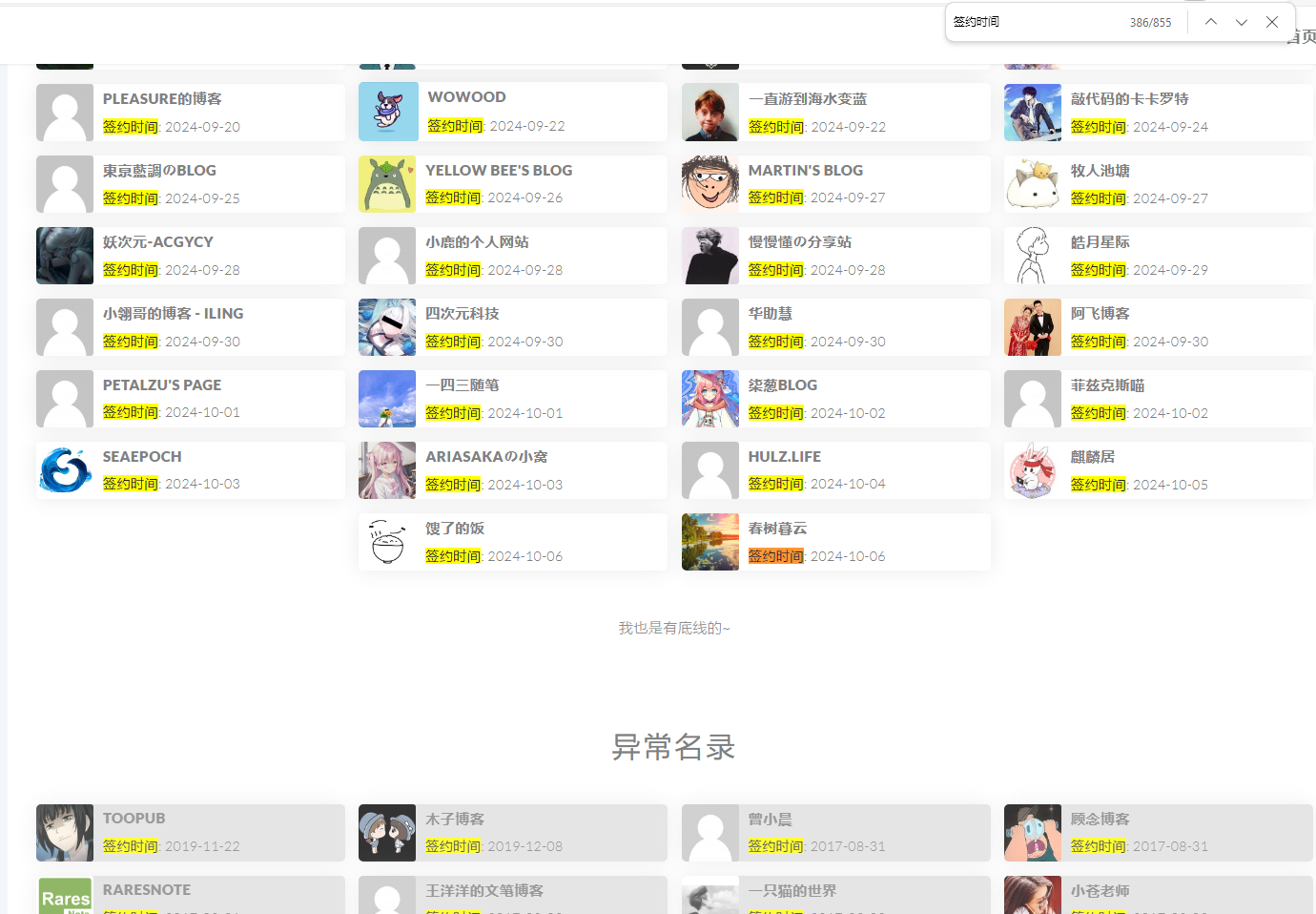Click the RARESNOTE green logo
Viewport: 1316px width, 914px height.
65,897
